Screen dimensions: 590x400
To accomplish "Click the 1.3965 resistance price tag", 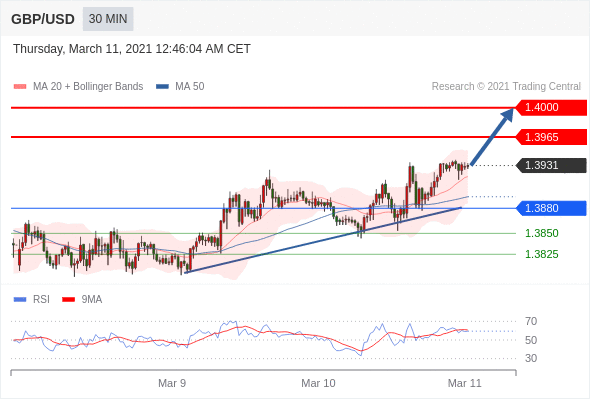I will click(x=551, y=137).
